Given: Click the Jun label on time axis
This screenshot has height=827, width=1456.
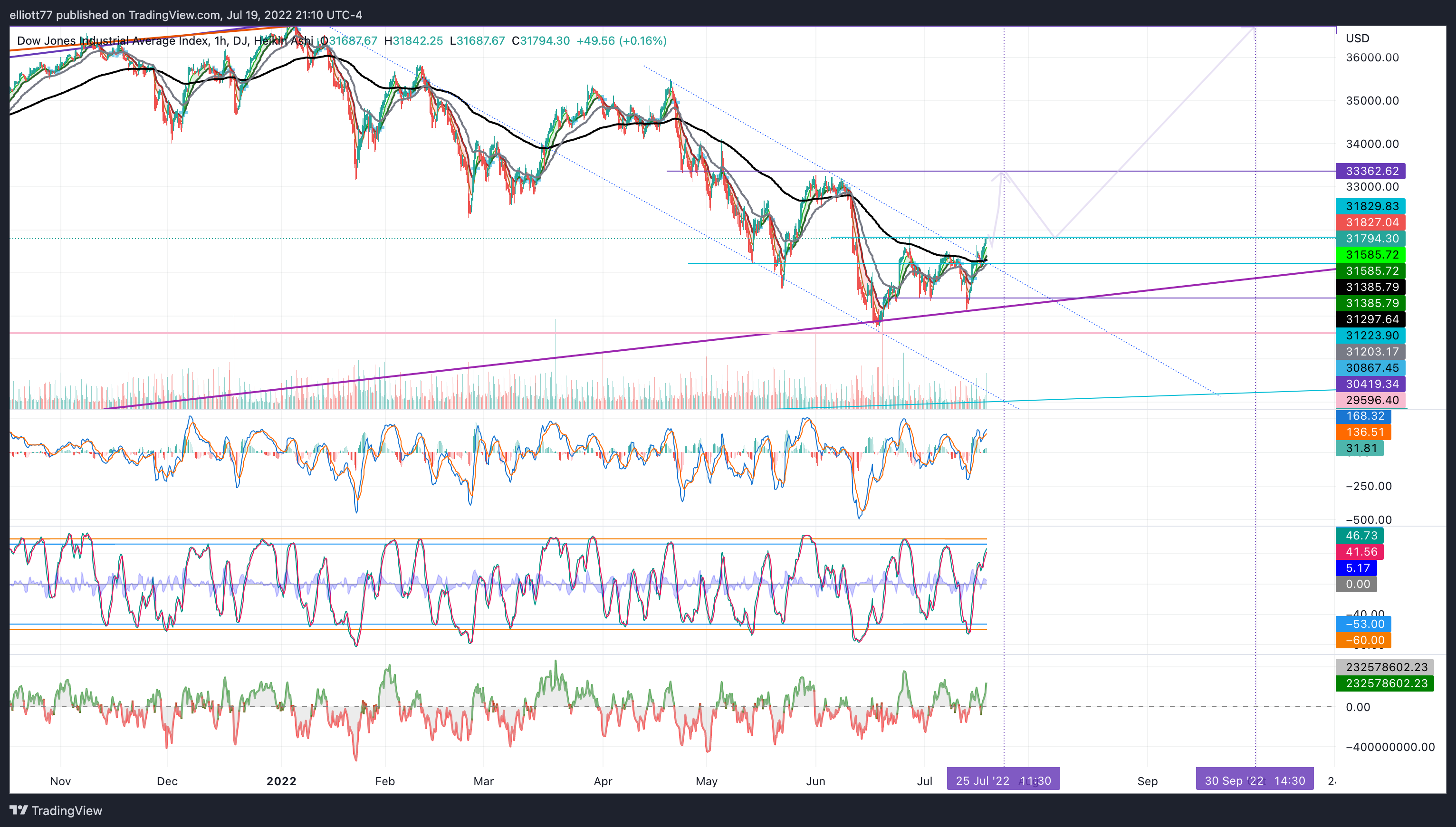Looking at the screenshot, I should click(x=815, y=781).
